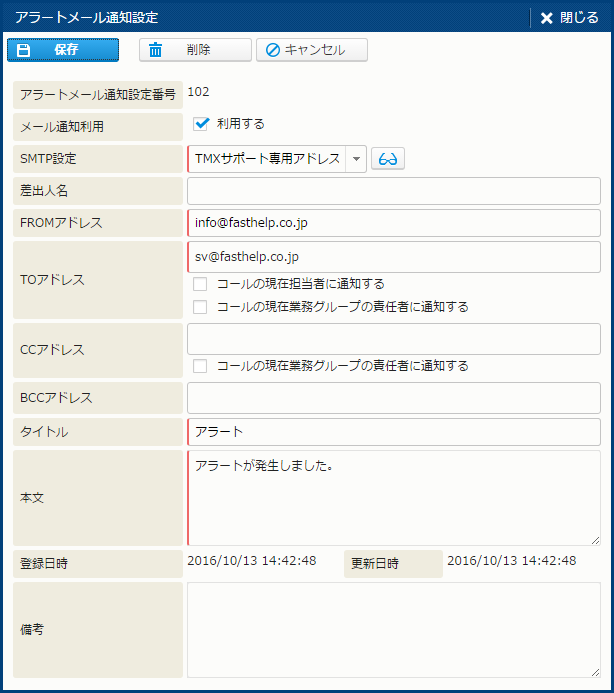Select the BCCアドレス input field

click(x=393, y=398)
